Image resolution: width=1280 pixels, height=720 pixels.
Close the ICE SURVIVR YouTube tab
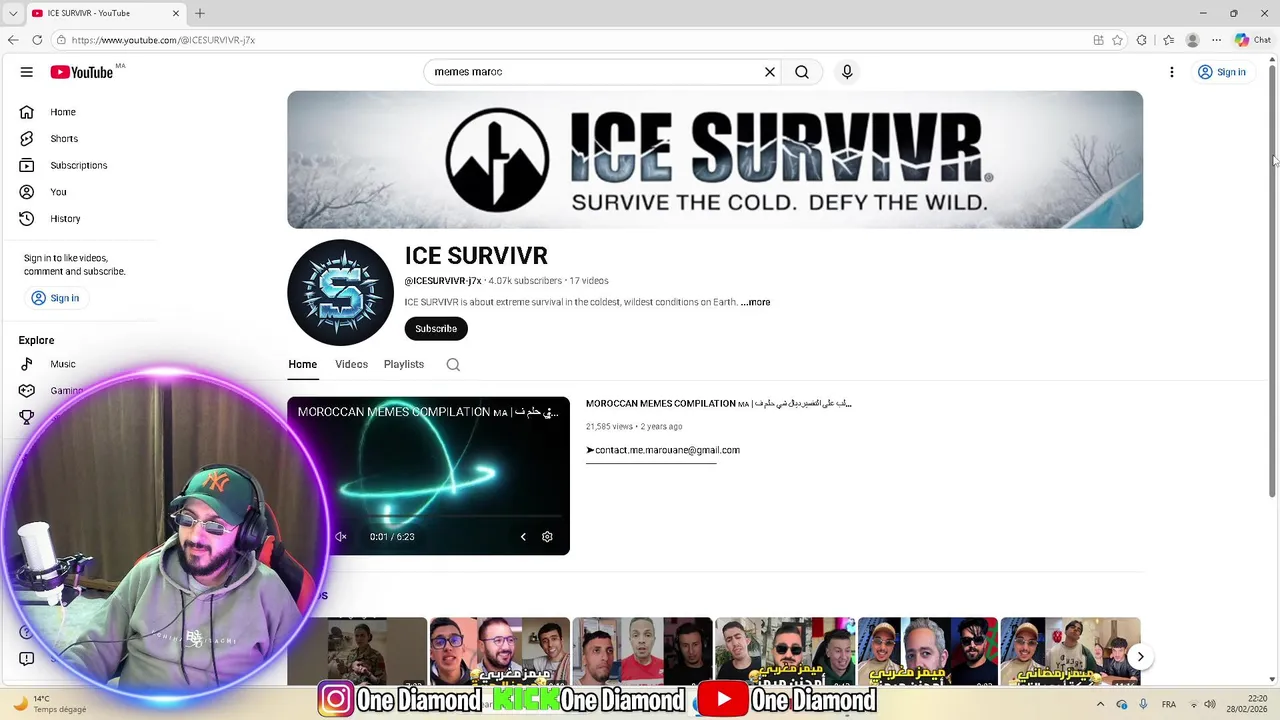click(176, 13)
